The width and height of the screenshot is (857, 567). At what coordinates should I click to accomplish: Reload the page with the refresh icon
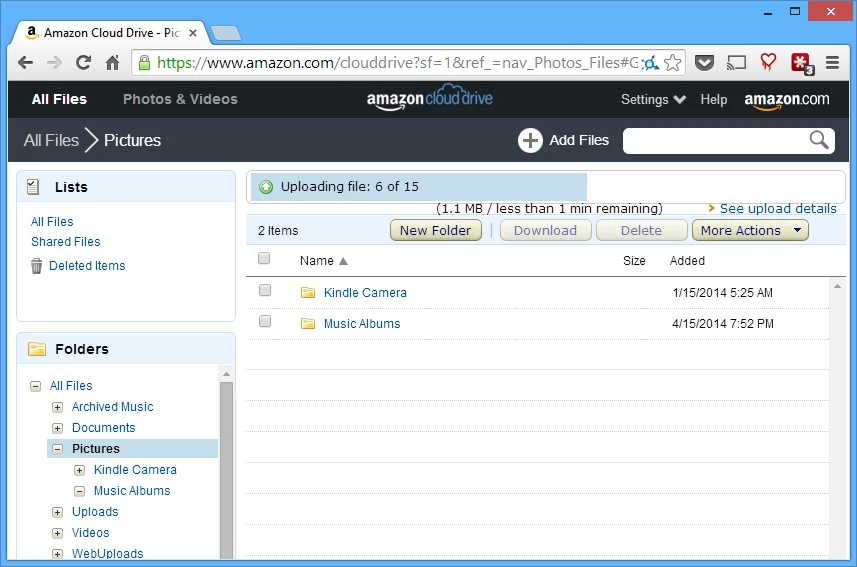click(x=83, y=63)
